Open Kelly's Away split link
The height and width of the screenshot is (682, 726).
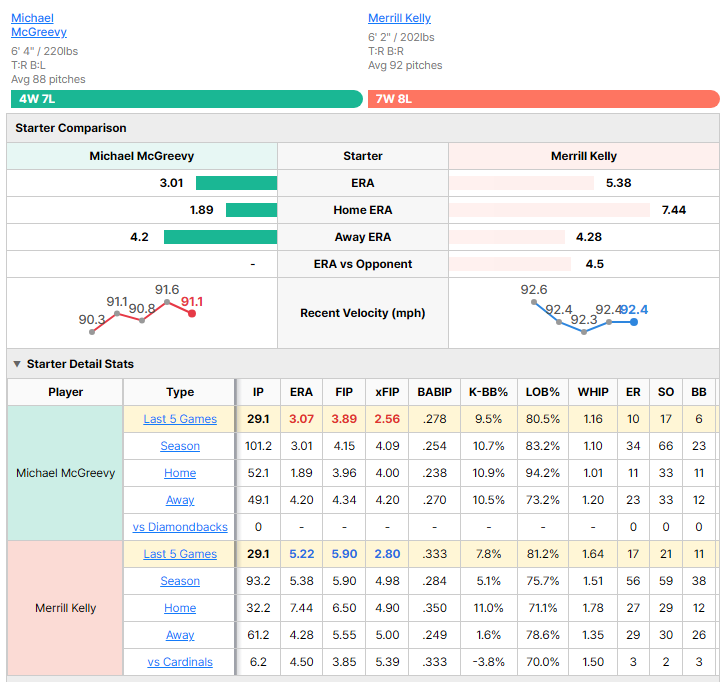180,635
